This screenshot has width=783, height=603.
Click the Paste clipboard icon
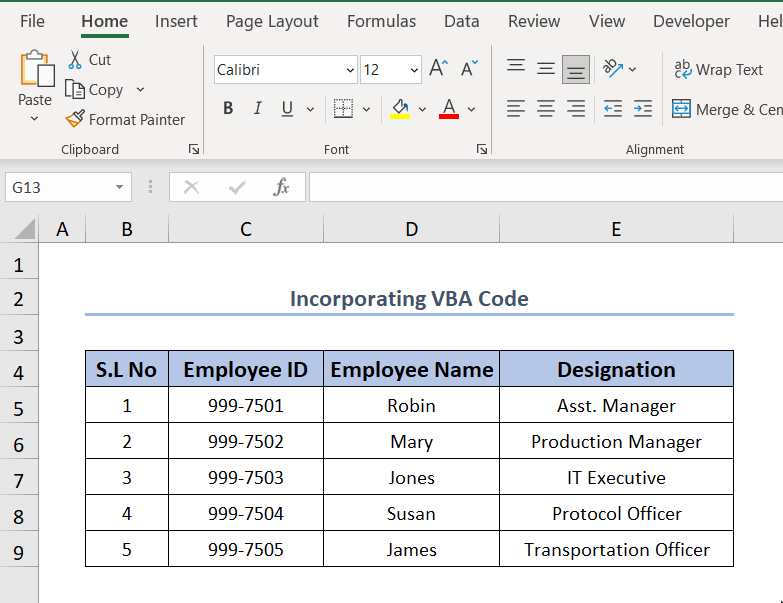click(x=36, y=68)
